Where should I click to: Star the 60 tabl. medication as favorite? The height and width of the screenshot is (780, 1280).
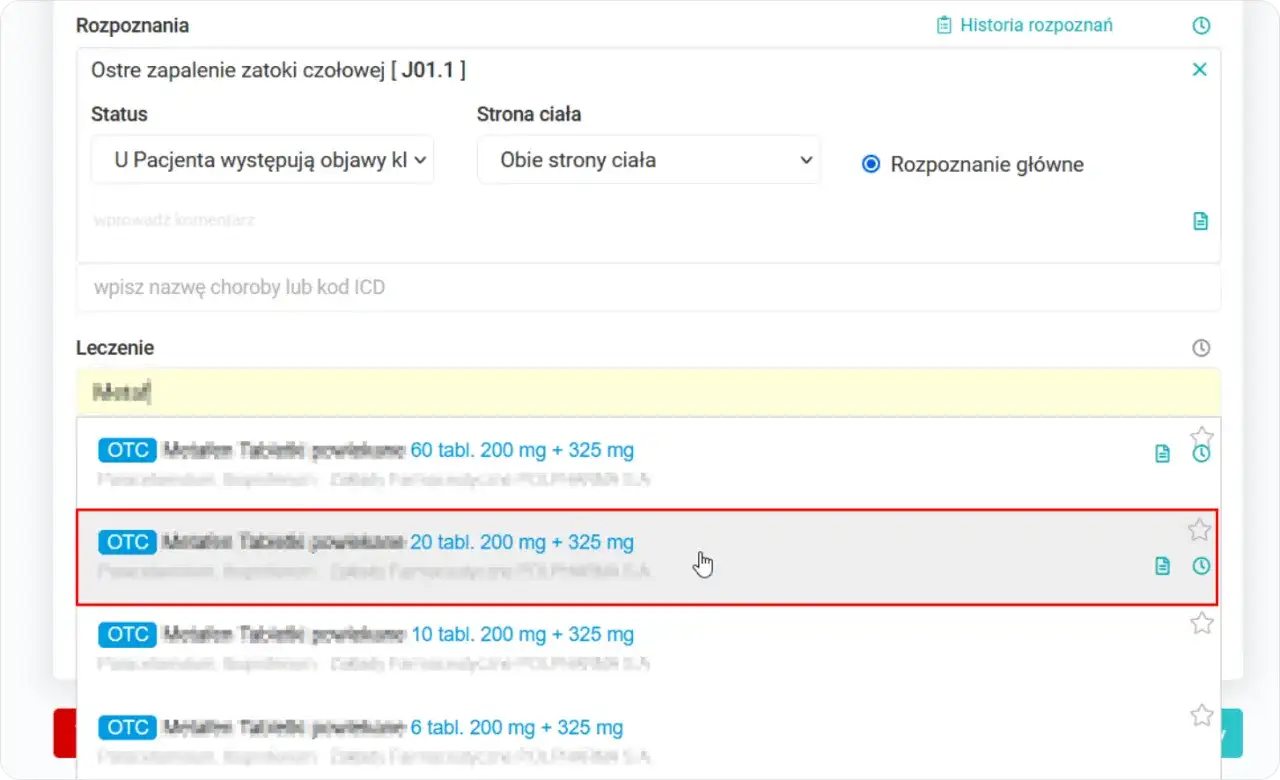[1201, 437]
